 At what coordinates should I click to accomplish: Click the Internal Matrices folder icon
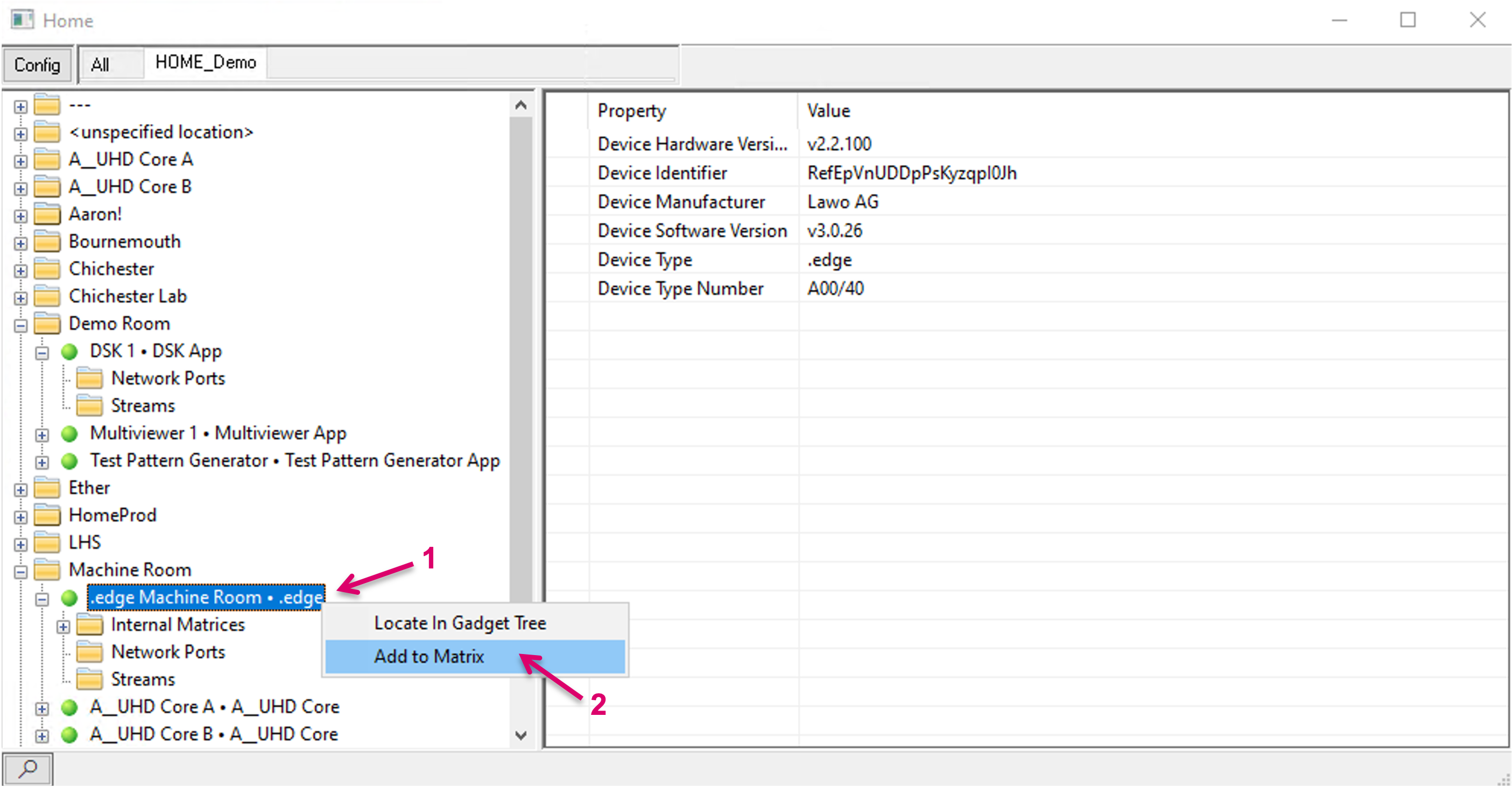point(90,625)
